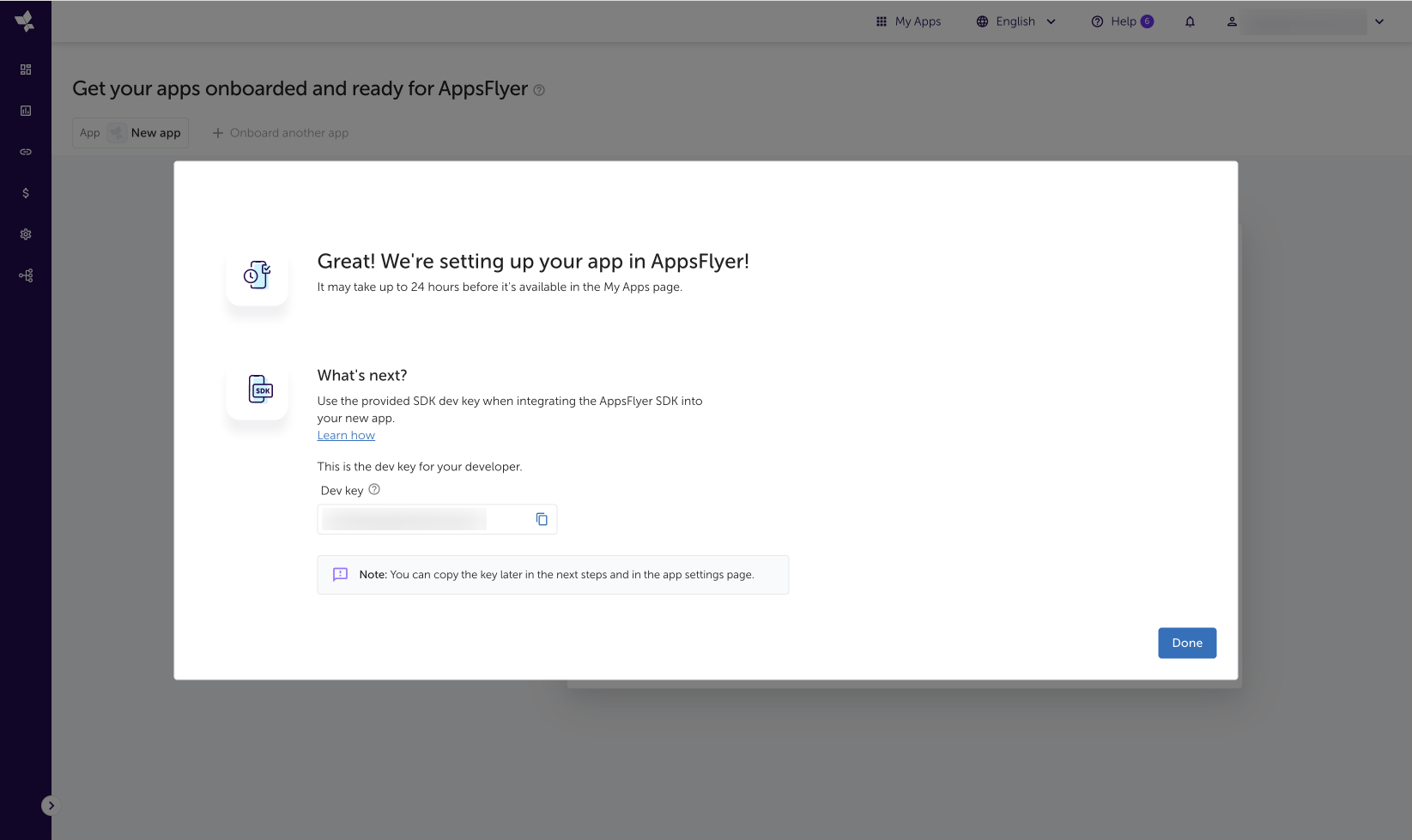Viewport: 1412px width, 840px height.
Task: Click the AppsFlyer logo icon
Action: (x=25, y=21)
